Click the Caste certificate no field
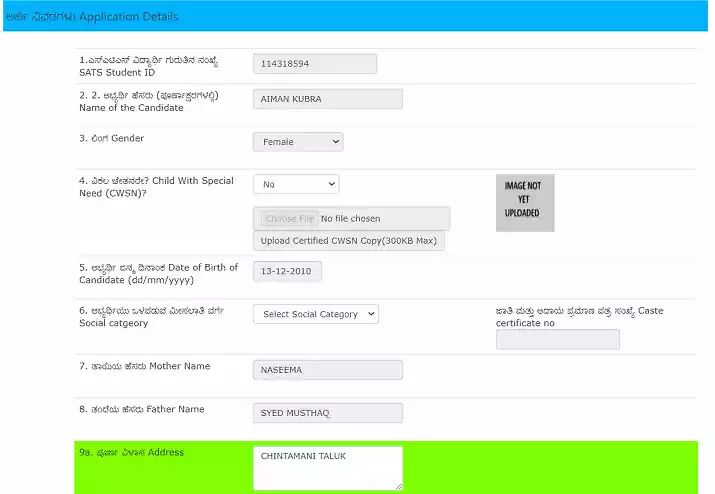 tap(558, 339)
